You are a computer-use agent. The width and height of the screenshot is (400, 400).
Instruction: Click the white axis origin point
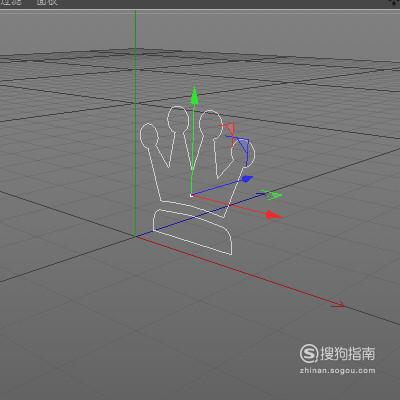tap(191, 195)
